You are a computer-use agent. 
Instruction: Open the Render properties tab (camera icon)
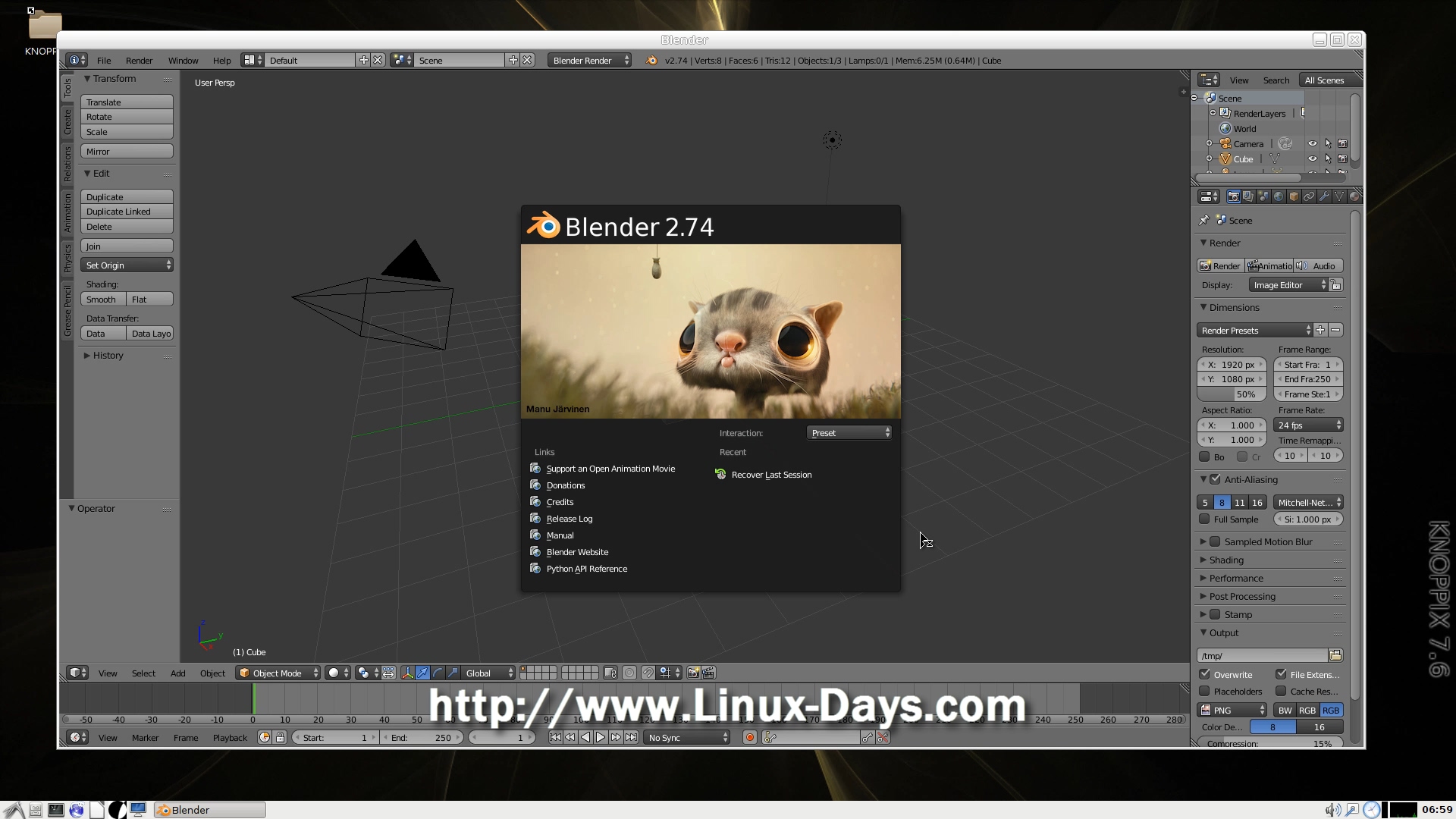pyautogui.click(x=1233, y=196)
